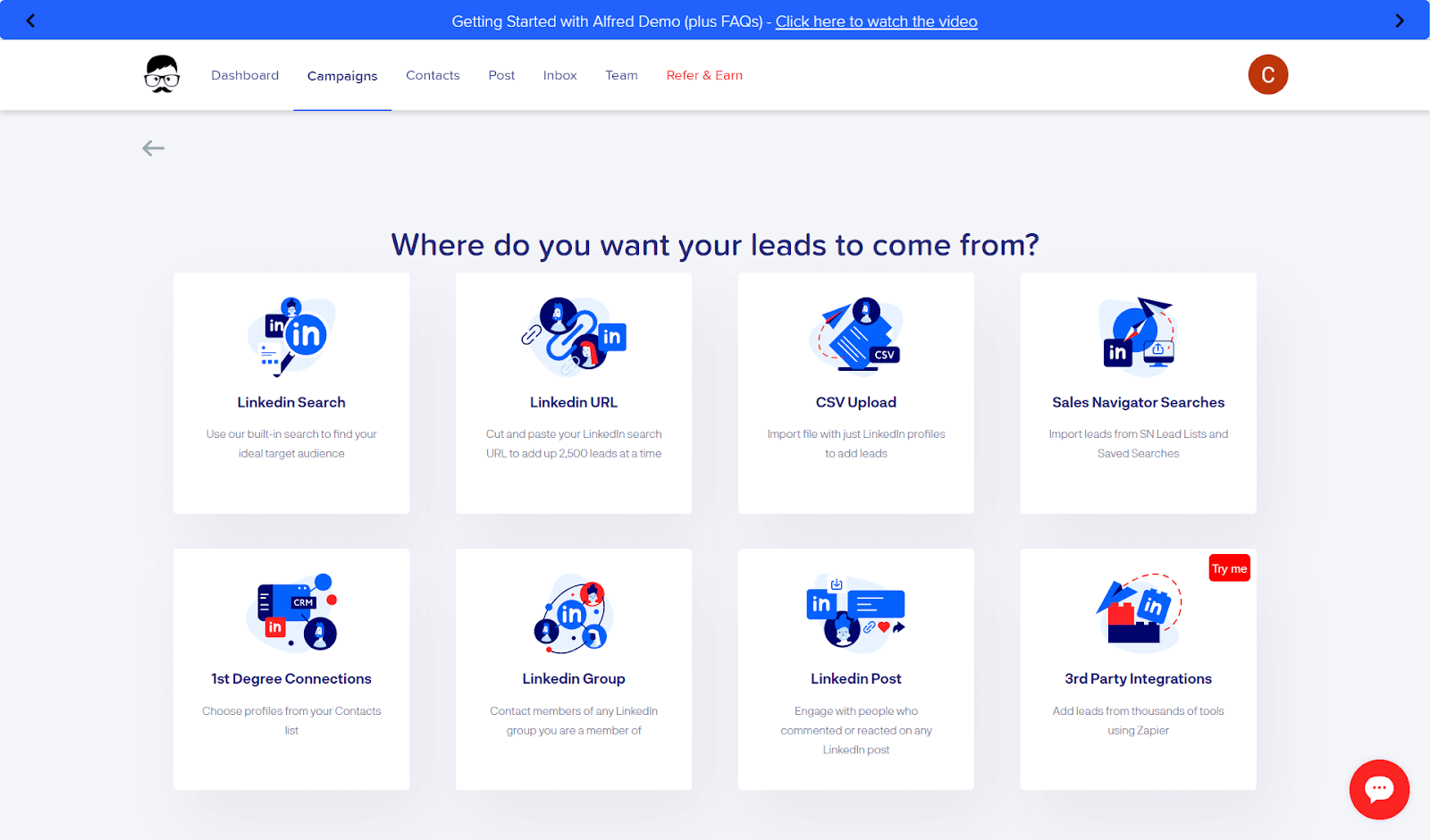Image resolution: width=1430 pixels, height=840 pixels.
Task: Go to the Inbox tab
Action: tap(559, 75)
